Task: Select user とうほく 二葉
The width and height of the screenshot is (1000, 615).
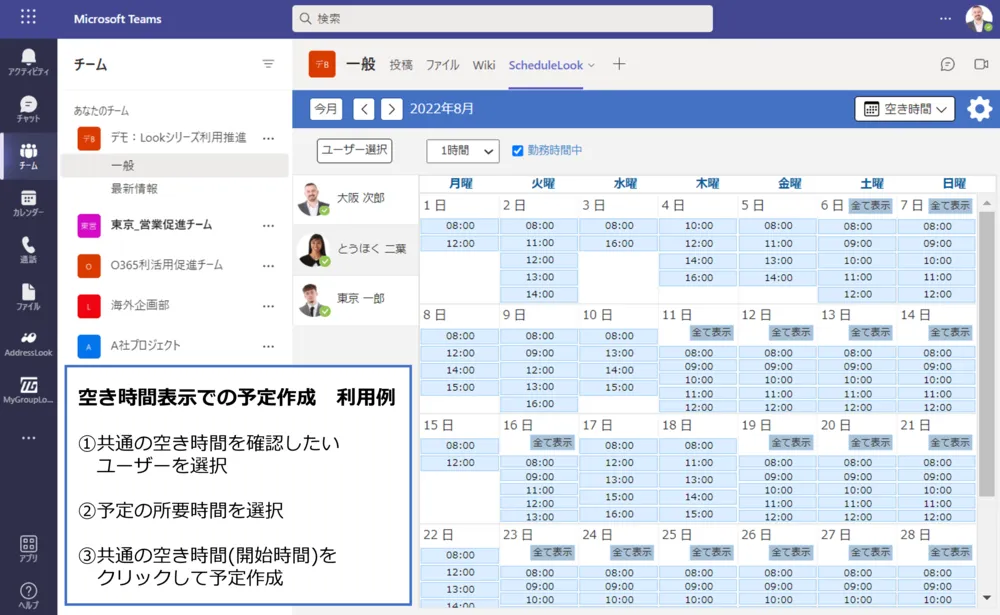Action: [x=356, y=249]
